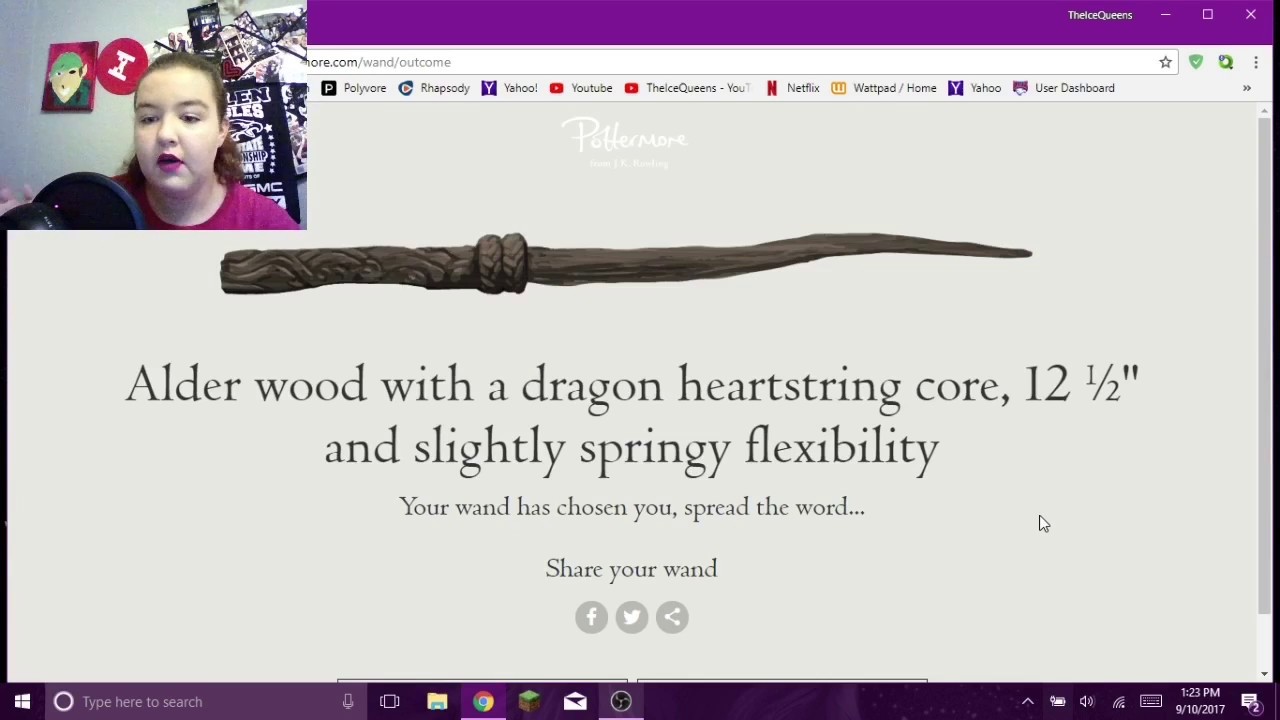Open the Polyvore bookmark
1280x720 pixels.
point(354,88)
